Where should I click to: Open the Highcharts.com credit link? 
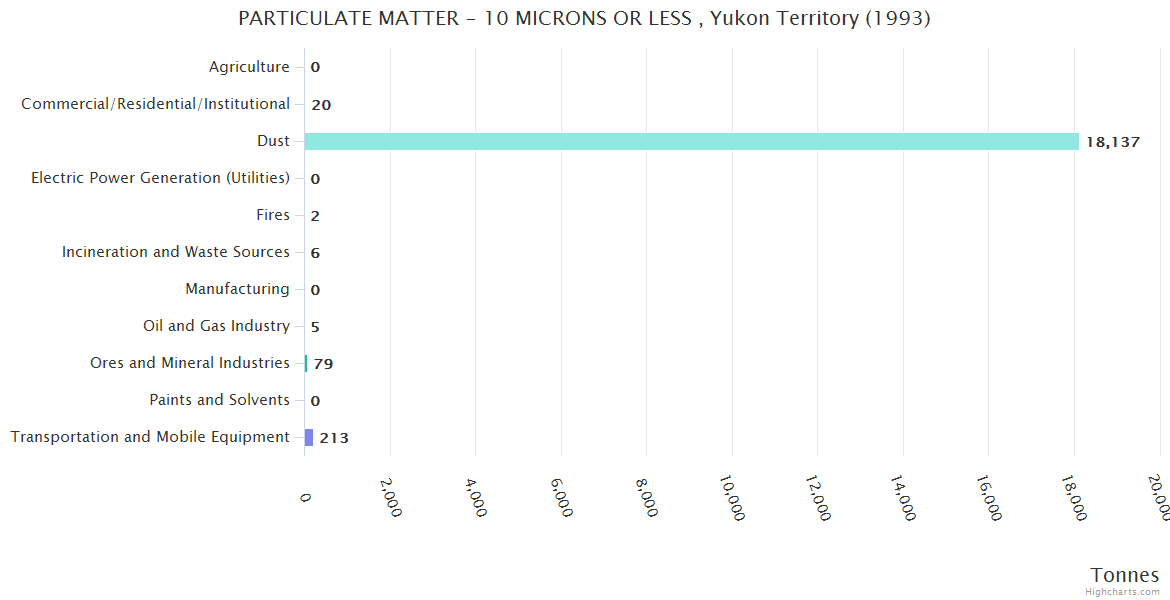1123,592
